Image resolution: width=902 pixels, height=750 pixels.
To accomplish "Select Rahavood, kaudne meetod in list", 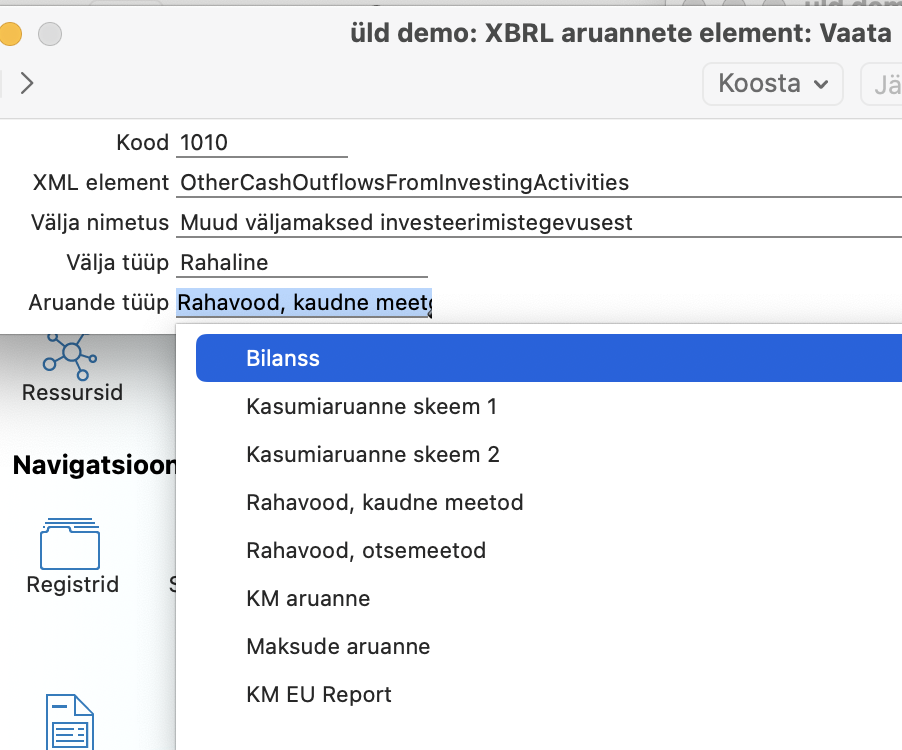I will pos(384,502).
